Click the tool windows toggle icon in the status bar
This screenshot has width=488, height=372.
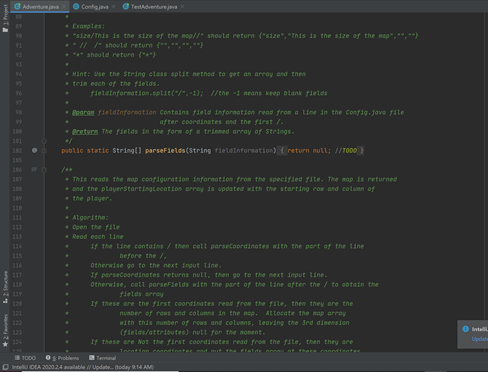pyautogui.click(x=5, y=367)
